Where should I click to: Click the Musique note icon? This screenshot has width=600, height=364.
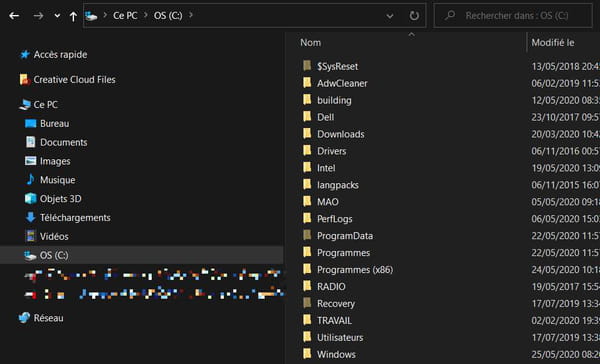[30, 180]
